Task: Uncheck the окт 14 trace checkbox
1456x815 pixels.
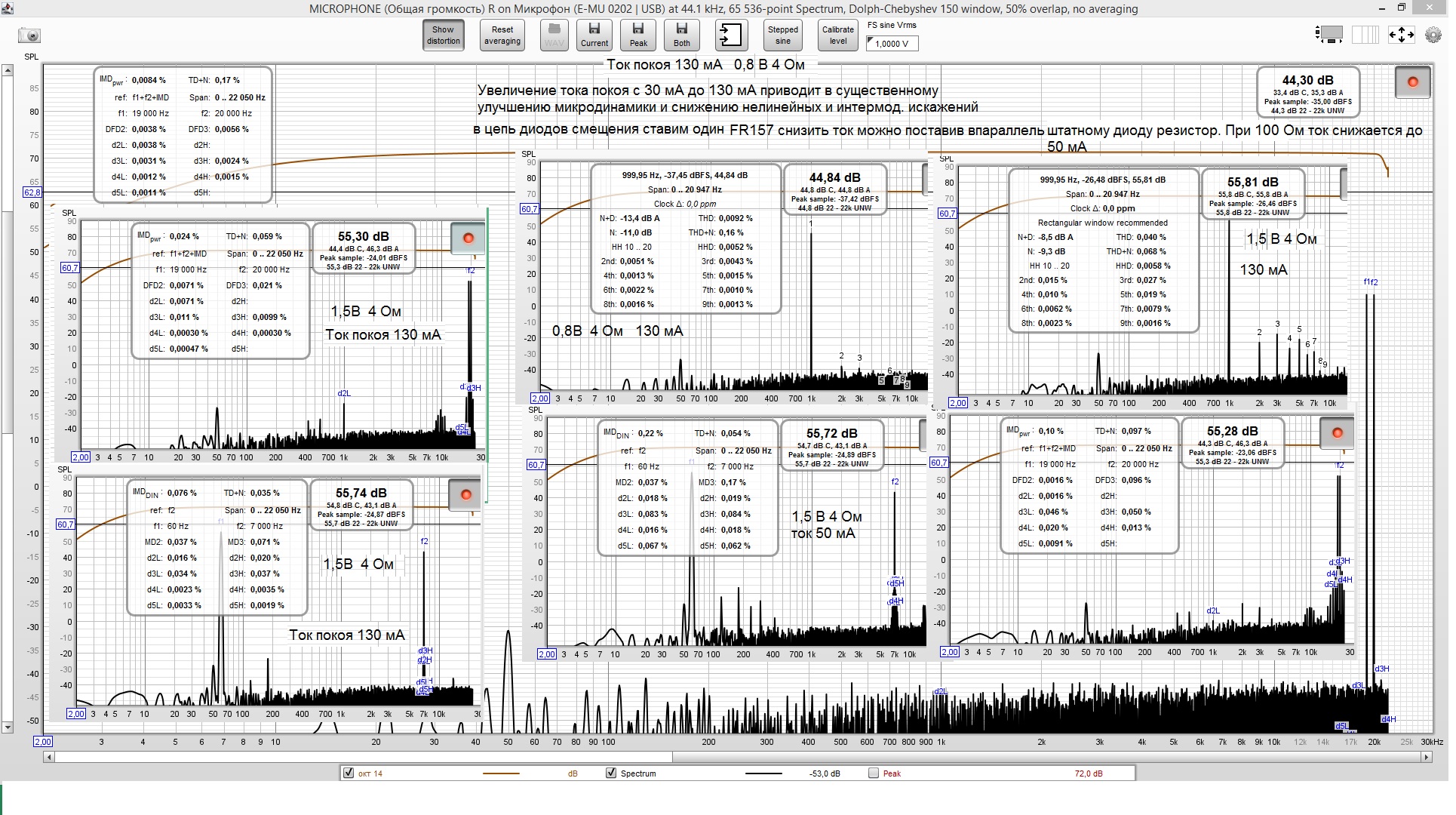Action: pos(349,773)
